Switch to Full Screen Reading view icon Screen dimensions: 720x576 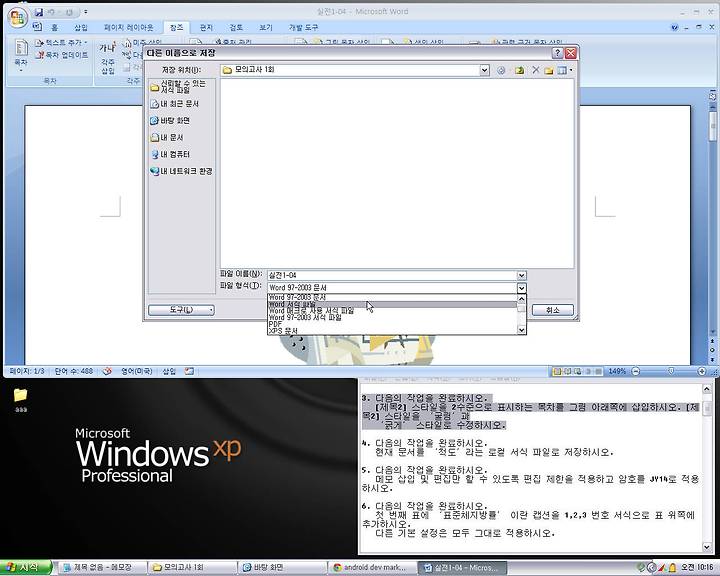tap(567, 371)
